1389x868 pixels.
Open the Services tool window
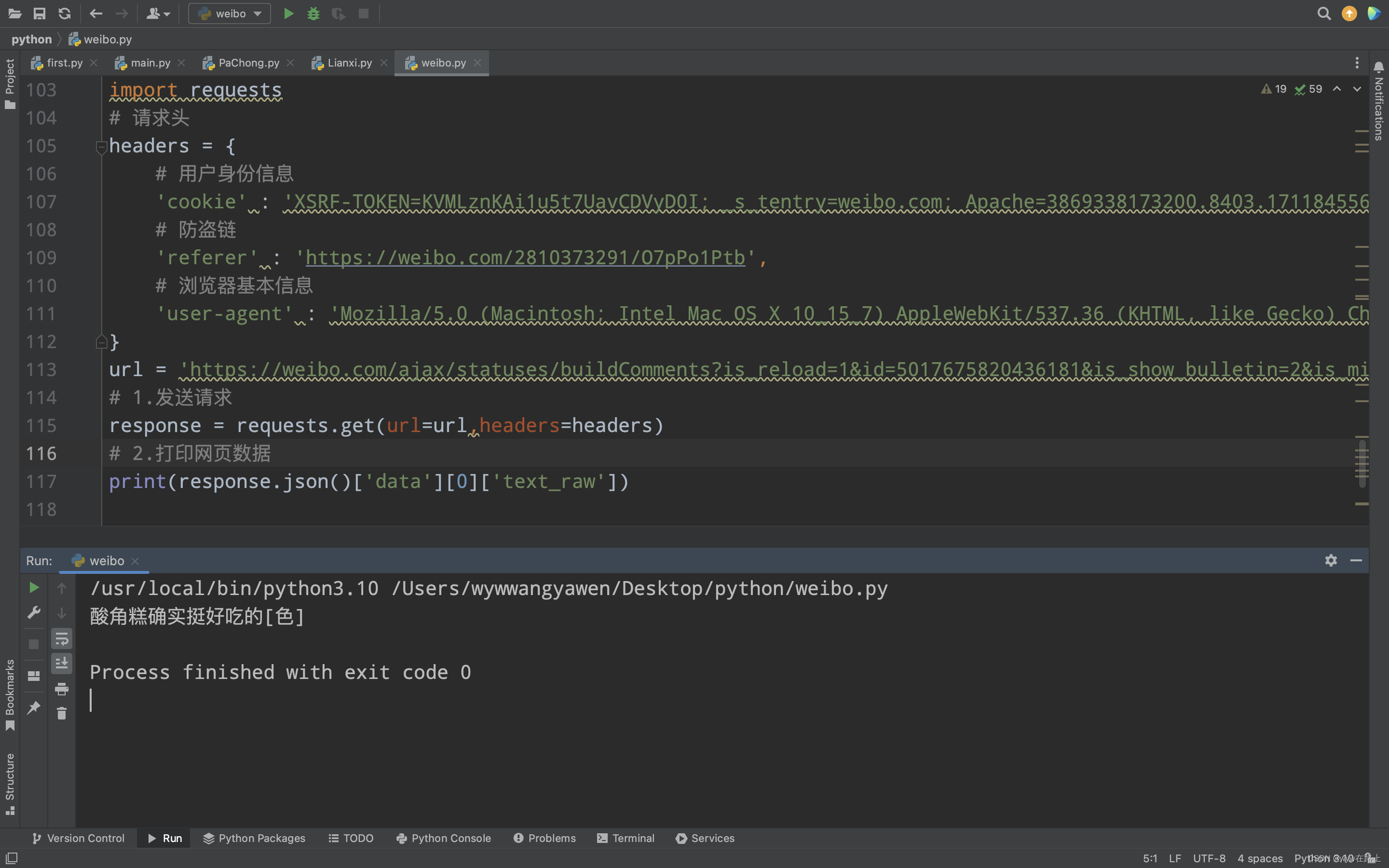click(705, 838)
